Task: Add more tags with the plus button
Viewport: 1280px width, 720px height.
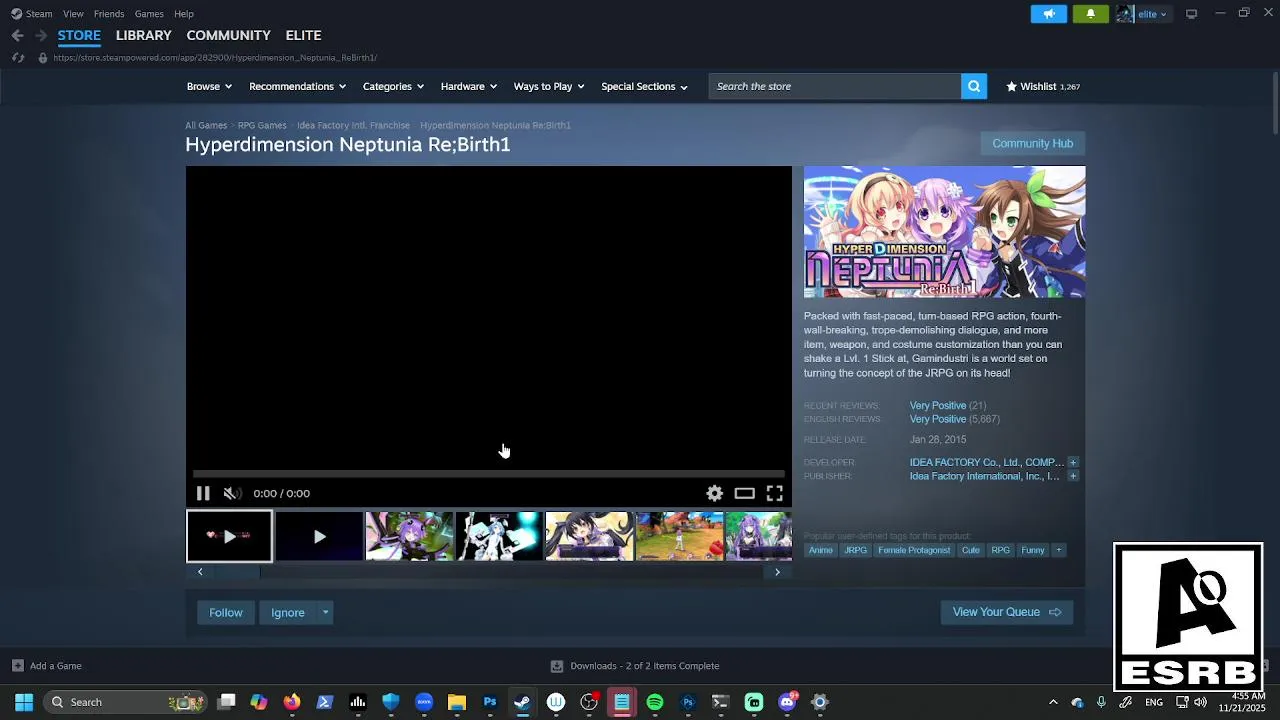Action: (1059, 550)
